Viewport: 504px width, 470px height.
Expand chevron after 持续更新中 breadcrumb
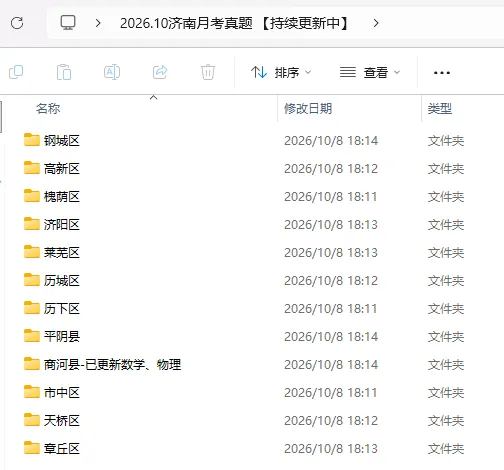376,23
